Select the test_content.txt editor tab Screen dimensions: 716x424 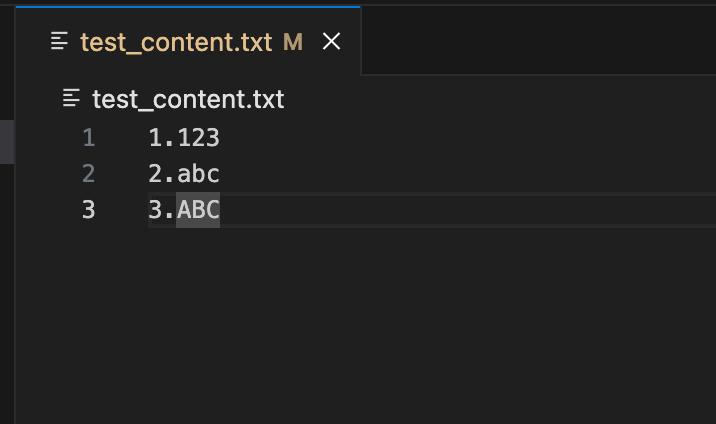click(188, 41)
